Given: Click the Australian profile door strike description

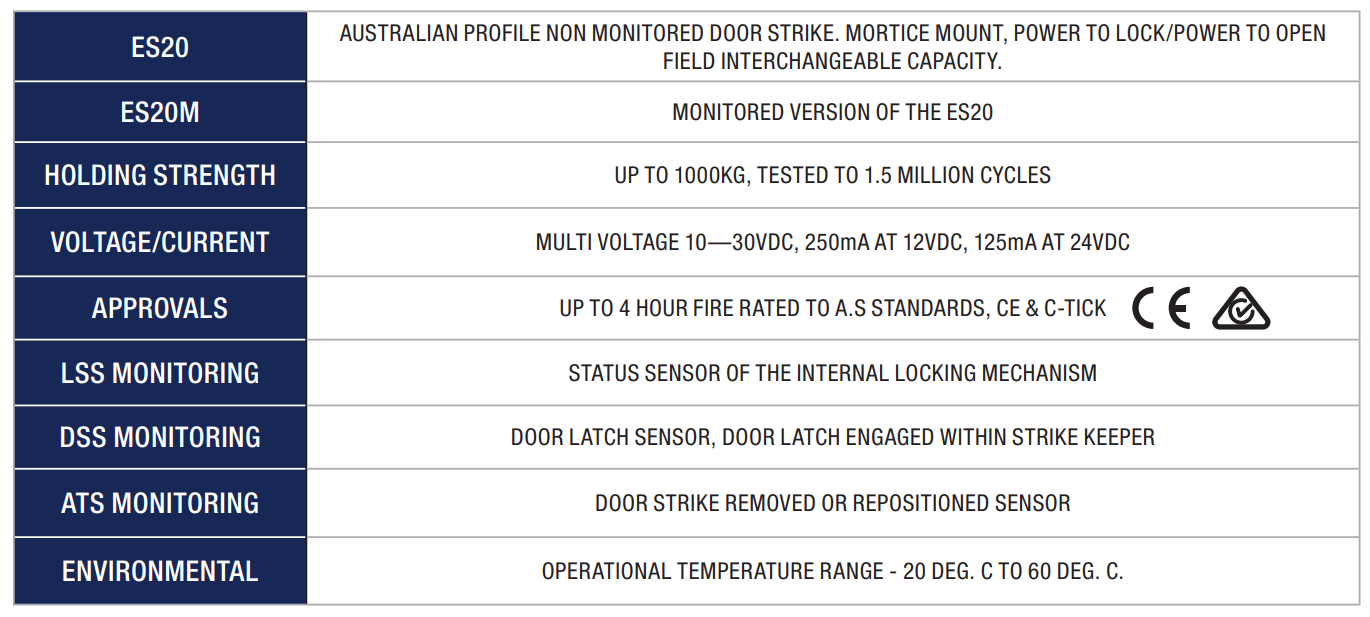Looking at the screenshot, I should (x=832, y=47).
